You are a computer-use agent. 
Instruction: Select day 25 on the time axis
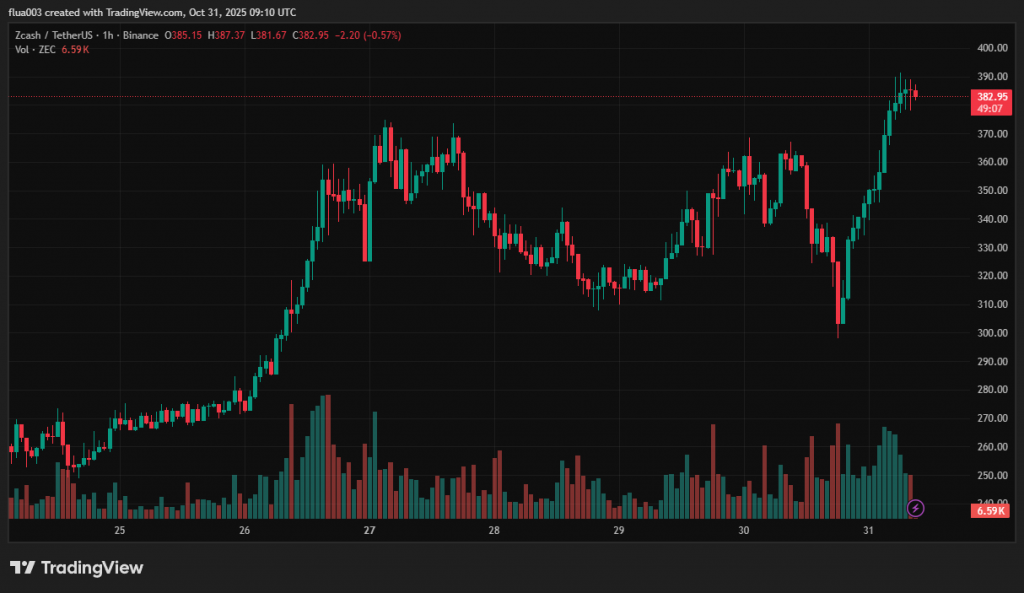(119, 530)
